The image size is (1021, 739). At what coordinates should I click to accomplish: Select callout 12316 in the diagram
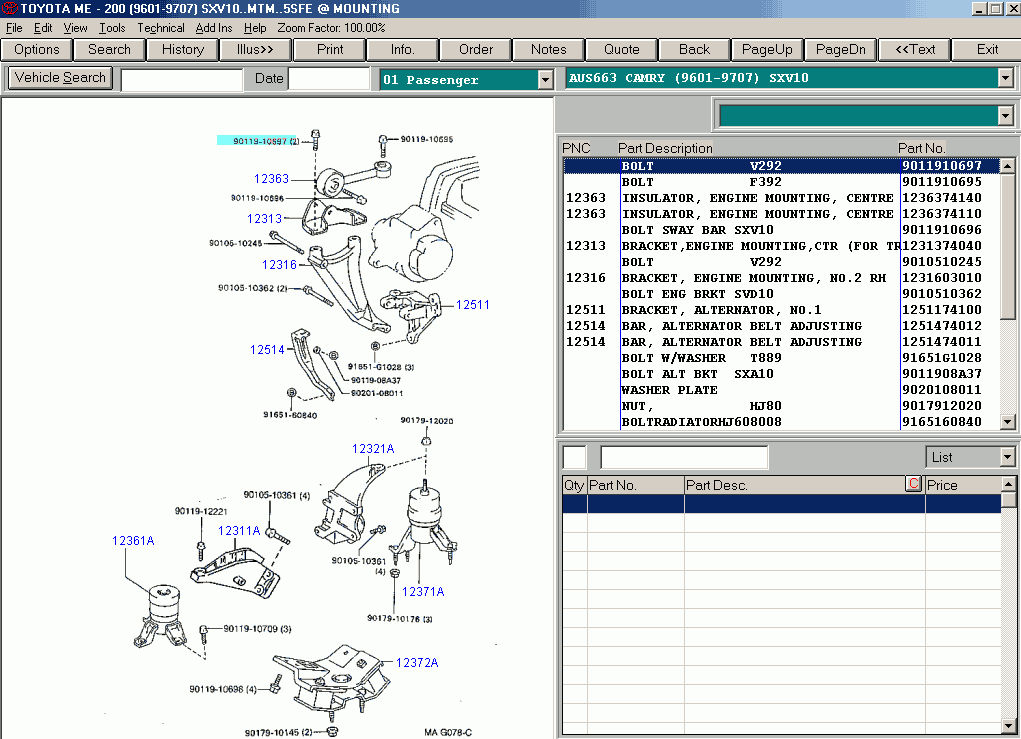point(279,264)
